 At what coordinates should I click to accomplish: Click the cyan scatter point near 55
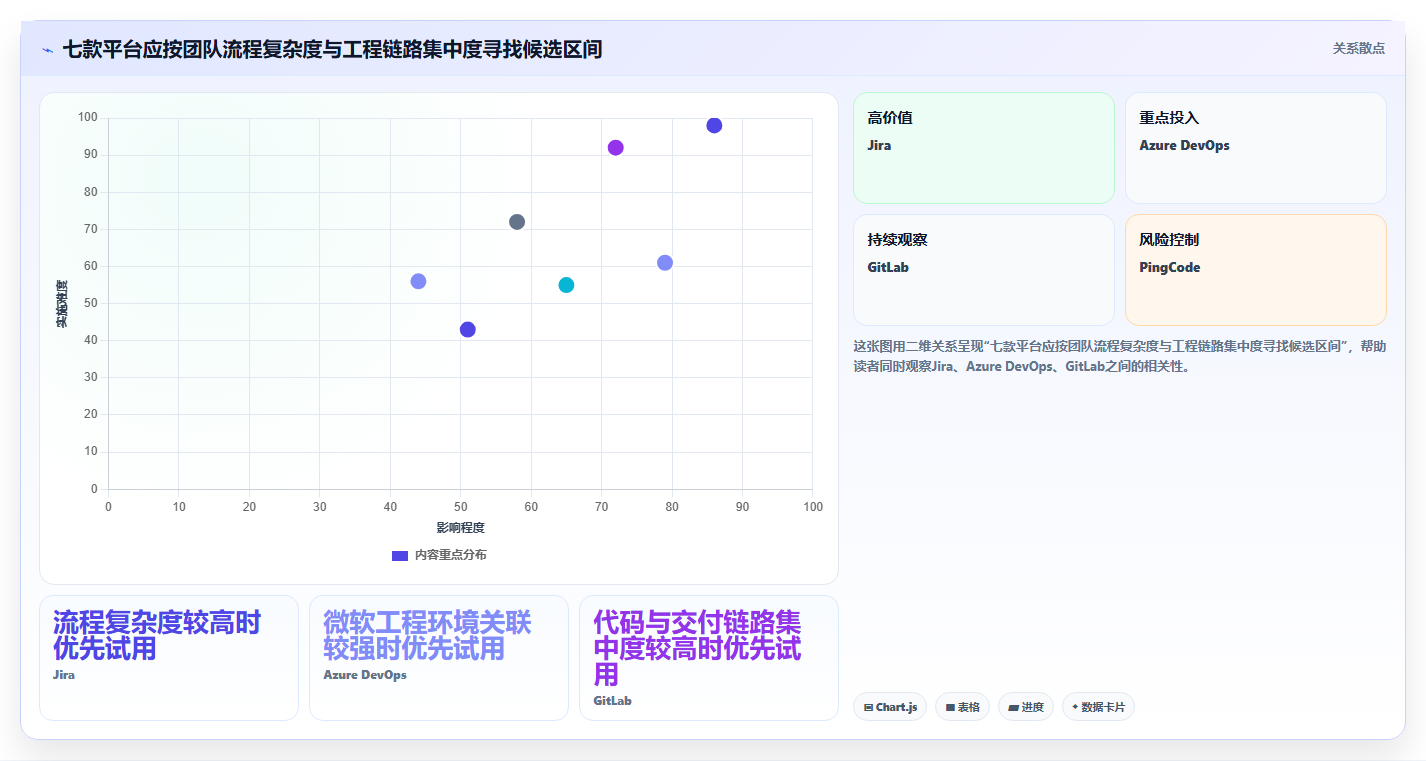566,285
